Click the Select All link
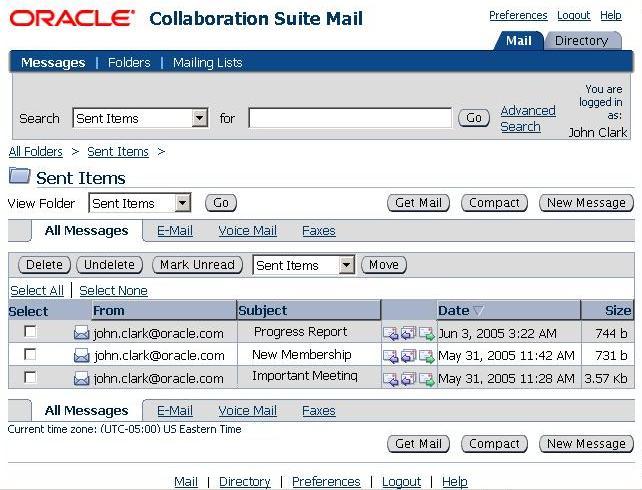Screen dimensions: 642x490 coord(37,290)
